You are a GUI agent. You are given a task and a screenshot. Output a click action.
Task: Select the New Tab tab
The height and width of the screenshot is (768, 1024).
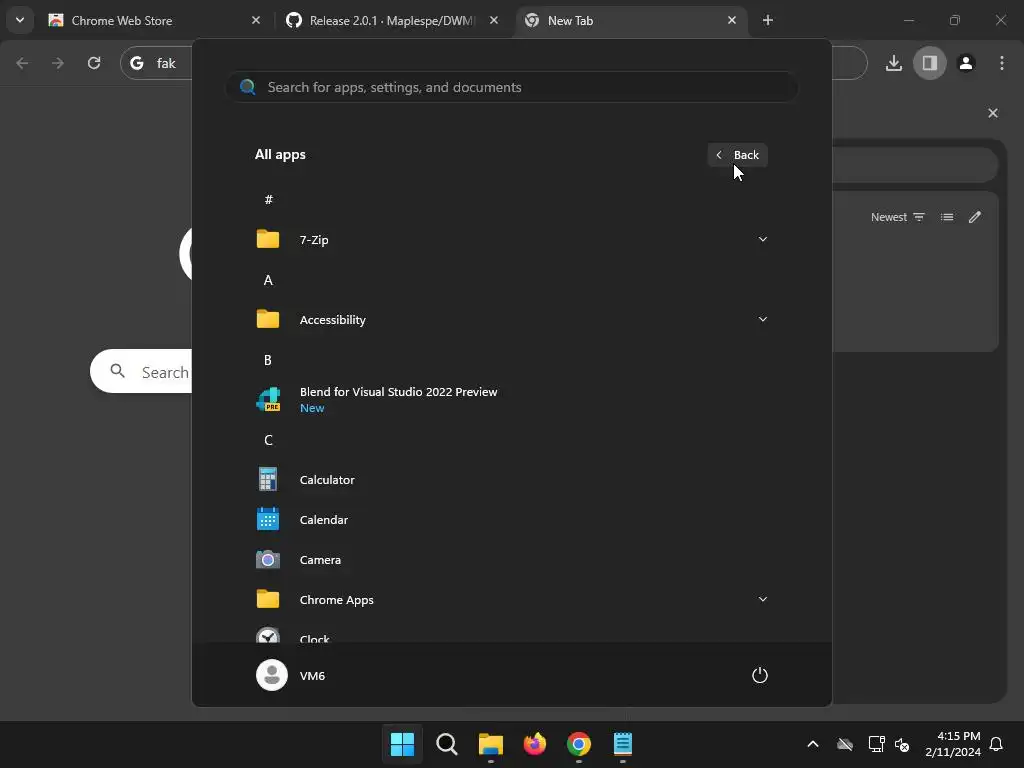click(x=631, y=20)
